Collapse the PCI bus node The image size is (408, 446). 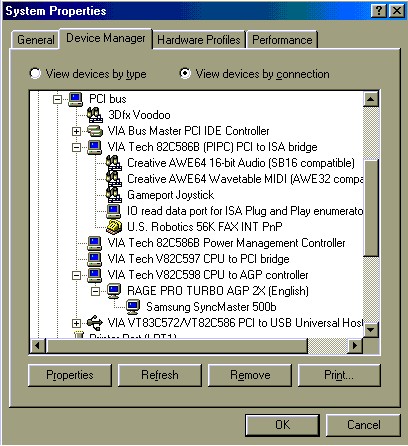point(57,99)
